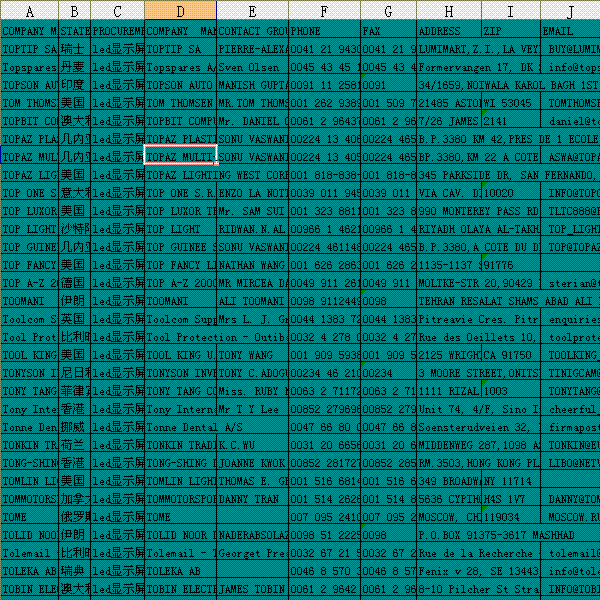600x600 pixels.
Task: Select contact cell K.C.WU
Action: (x=253, y=445)
